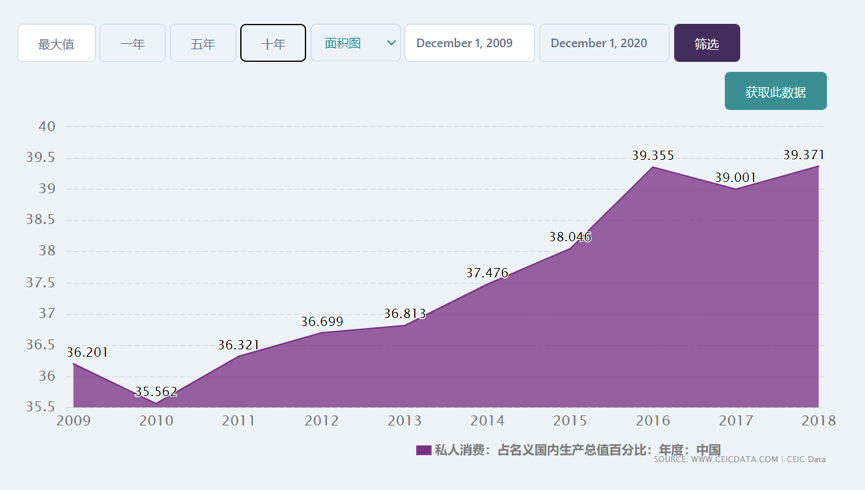865x490 pixels.
Task: Toggle the purple legend swatch for 私人消费
Action: pos(423,450)
